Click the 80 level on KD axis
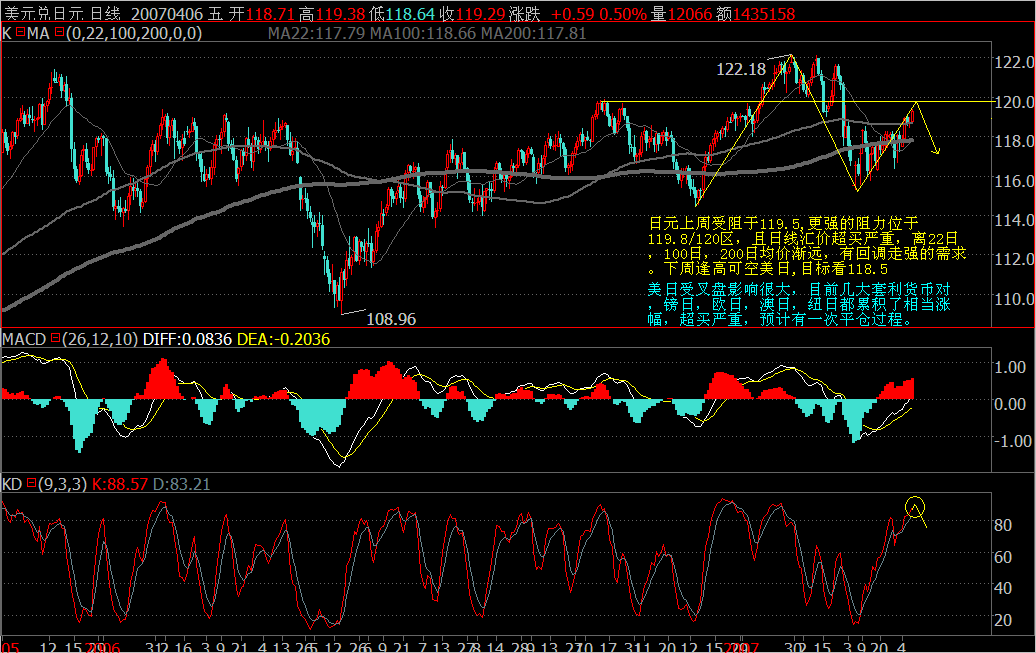 (1003, 525)
